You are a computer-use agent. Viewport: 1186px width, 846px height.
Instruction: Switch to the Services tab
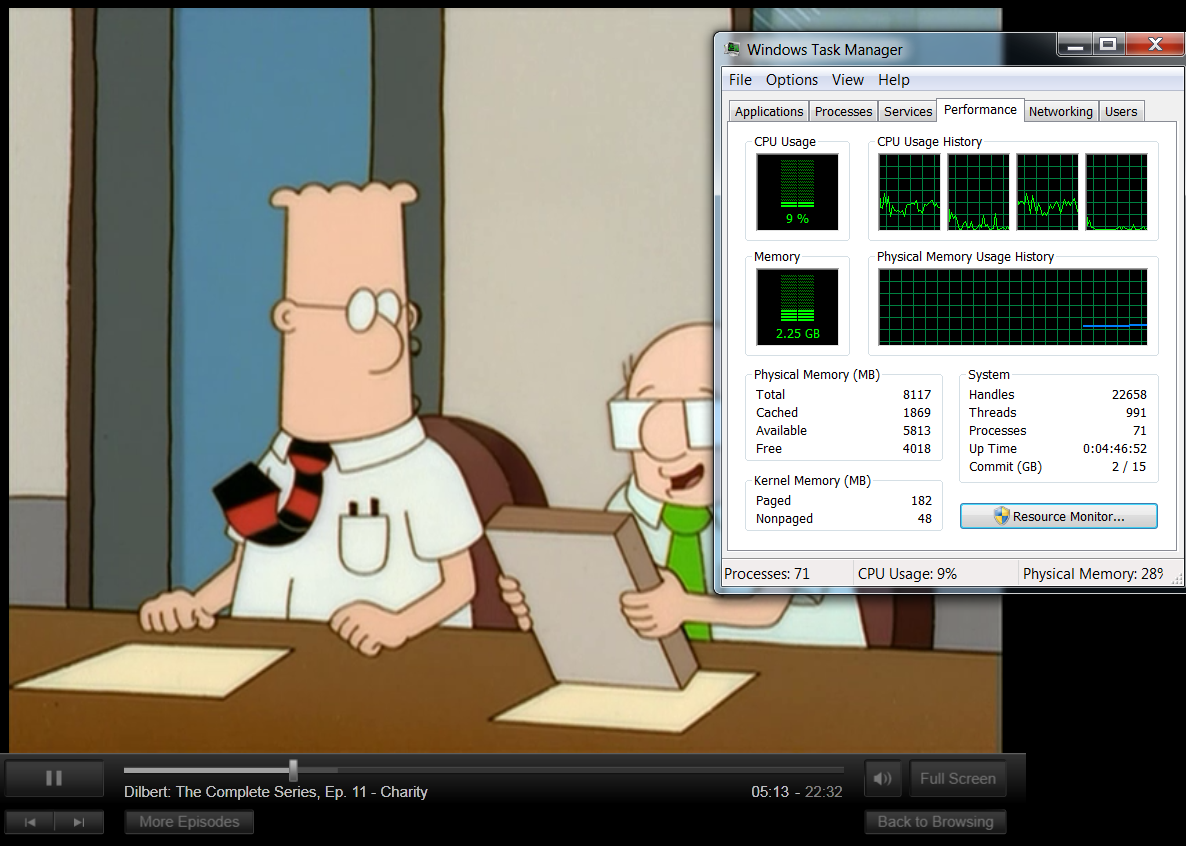coord(908,111)
